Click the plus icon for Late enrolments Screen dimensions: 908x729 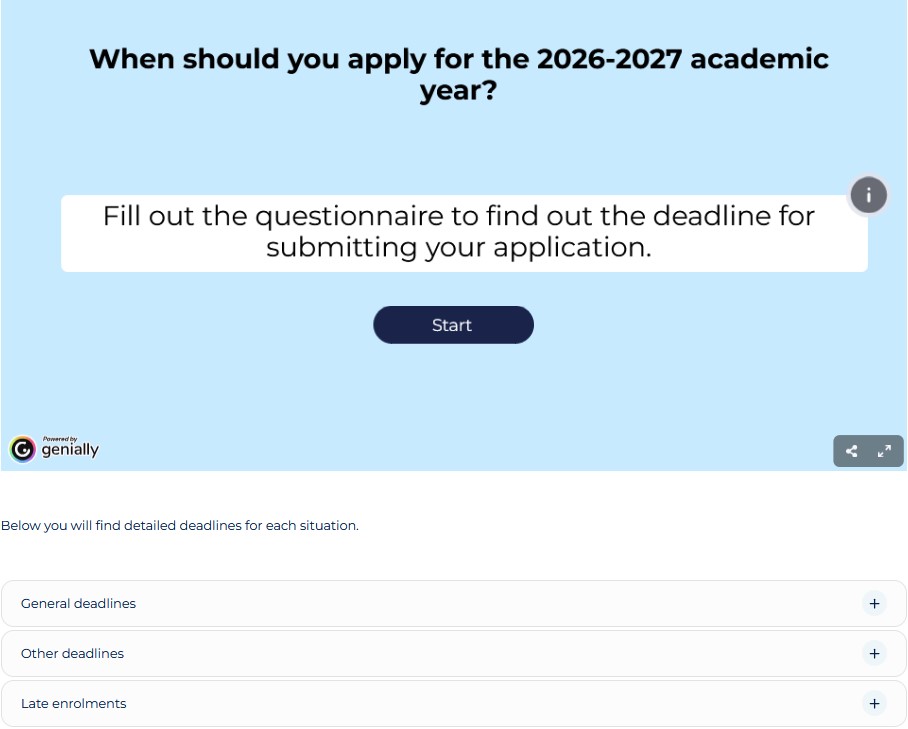(x=874, y=703)
